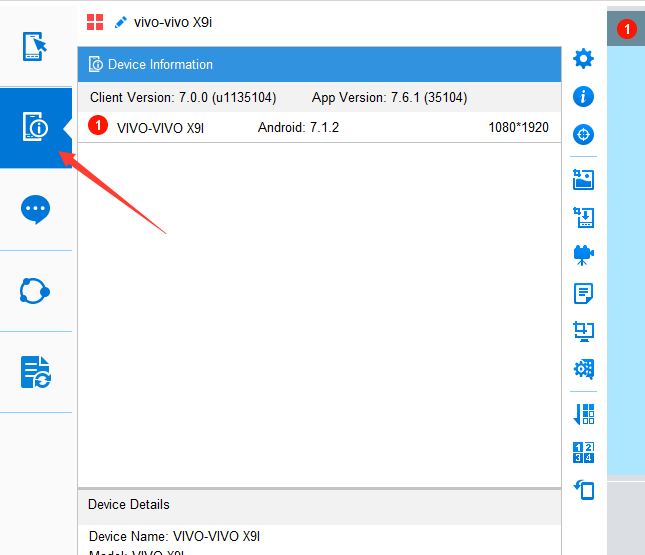The width and height of the screenshot is (645, 555).
Task: Click the screenshot picture crop icon
Action: (583, 180)
